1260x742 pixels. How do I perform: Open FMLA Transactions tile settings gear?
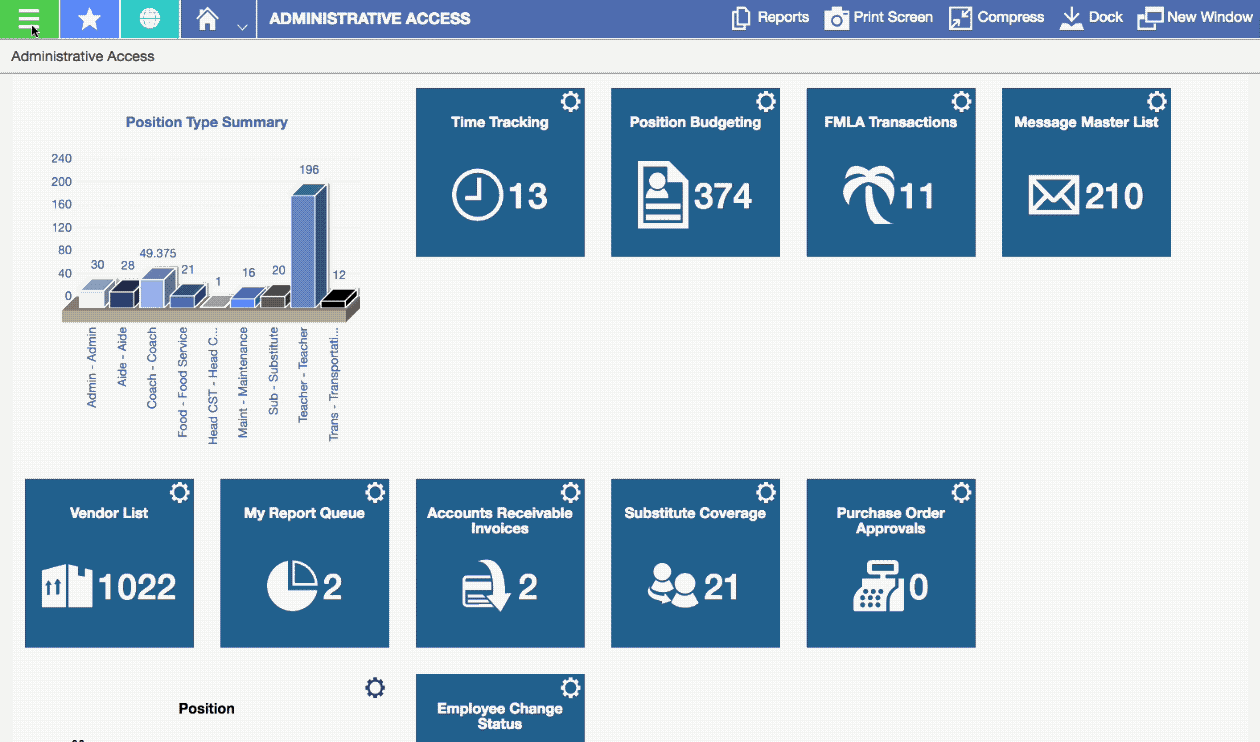961,102
